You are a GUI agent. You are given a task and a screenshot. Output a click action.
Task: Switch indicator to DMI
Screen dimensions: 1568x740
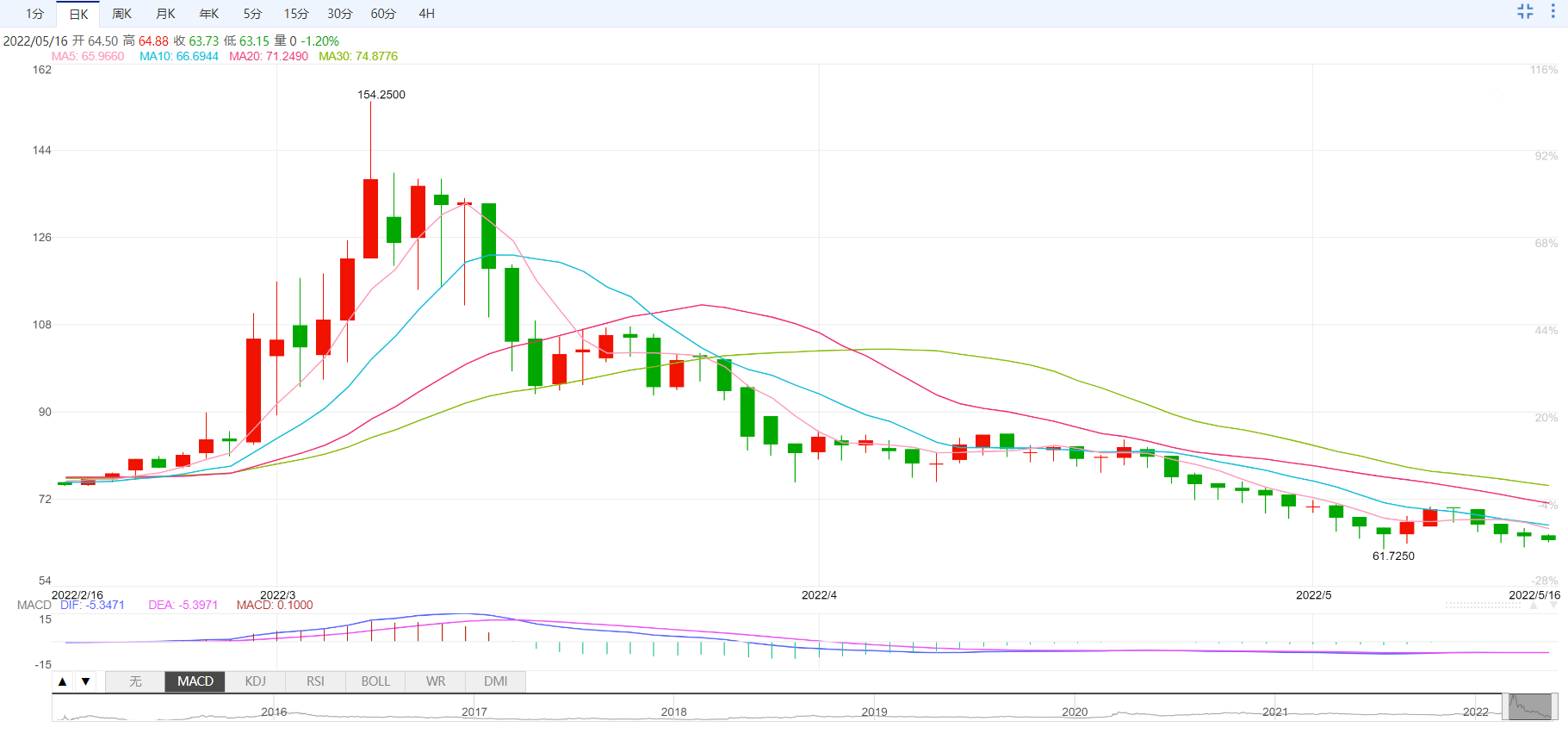coord(495,681)
